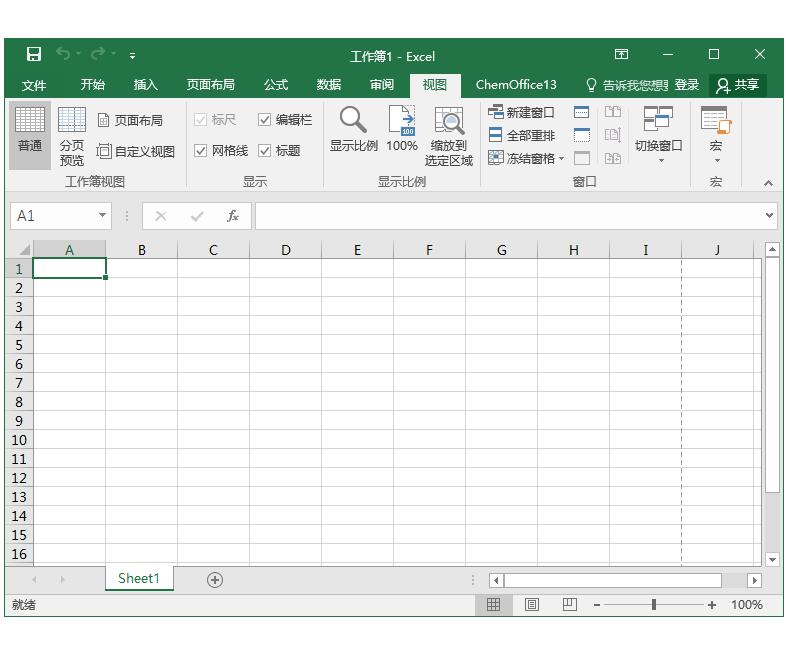Click Page Break Preview icon in status bar
Screen dimensions: 786x658
[569, 604]
